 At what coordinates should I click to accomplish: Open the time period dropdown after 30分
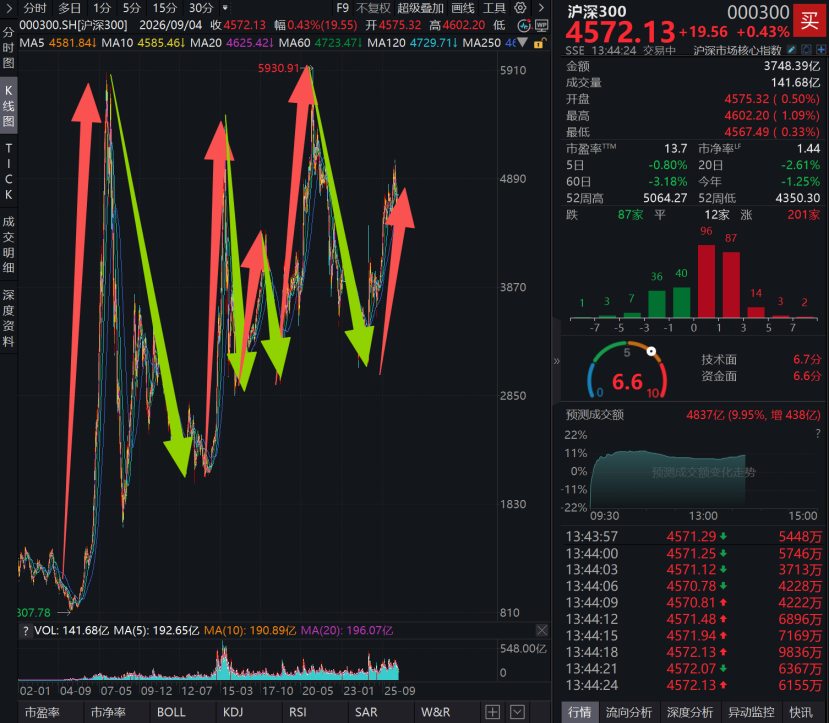[225, 8]
